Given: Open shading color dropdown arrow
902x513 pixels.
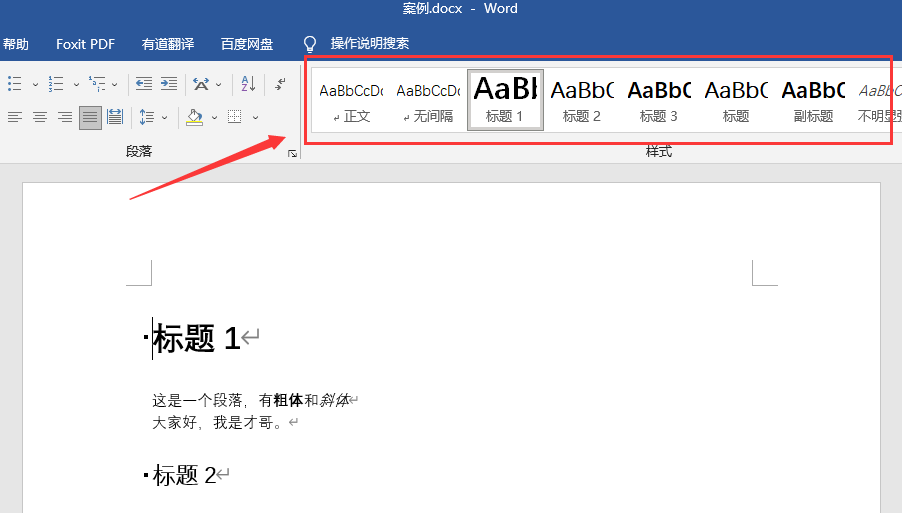Looking at the screenshot, I should click(x=215, y=117).
